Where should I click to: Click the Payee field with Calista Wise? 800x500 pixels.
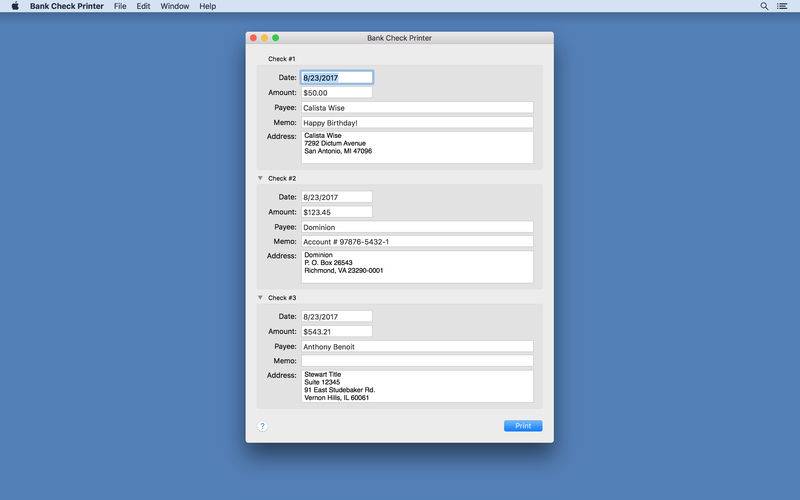coord(417,108)
